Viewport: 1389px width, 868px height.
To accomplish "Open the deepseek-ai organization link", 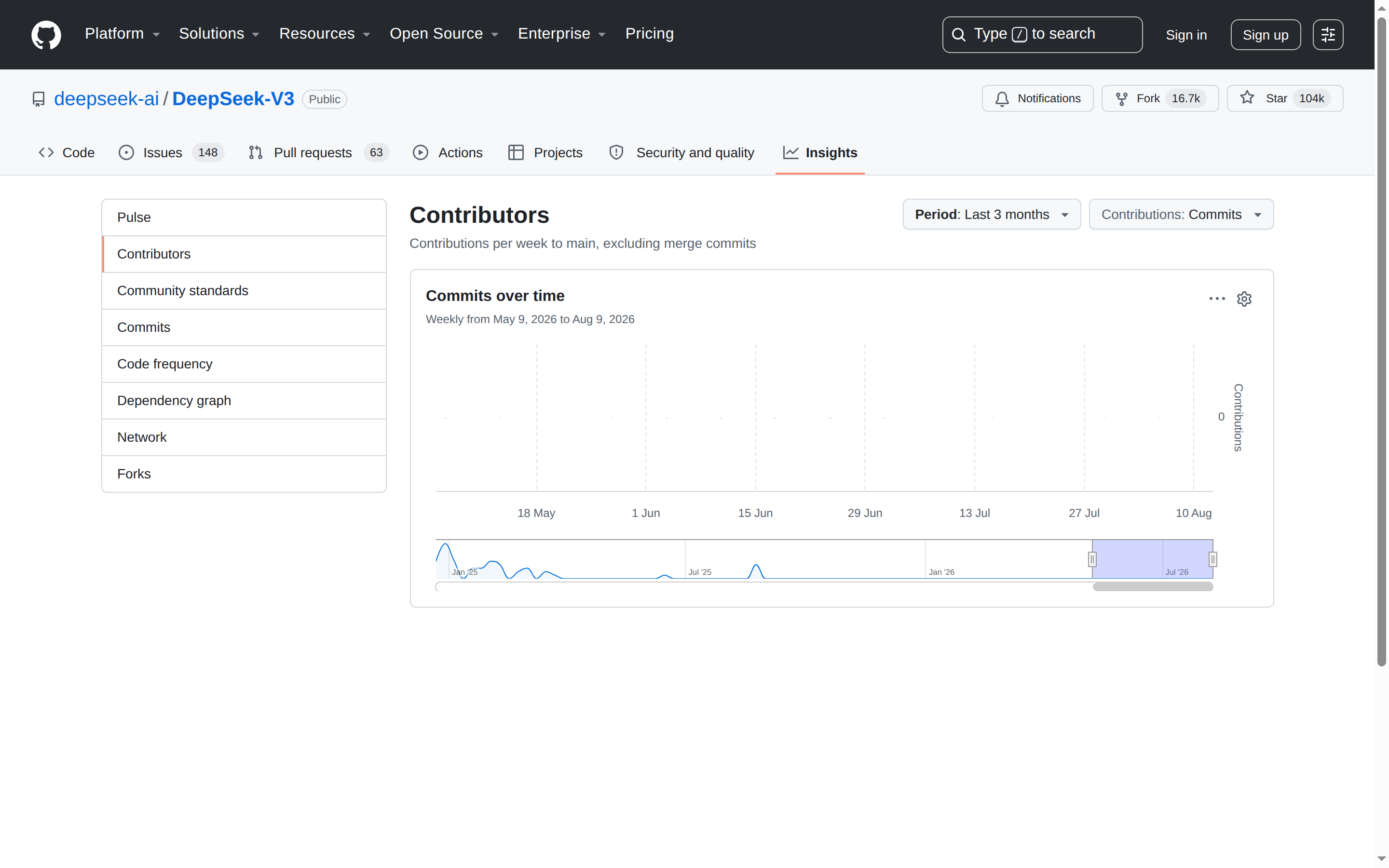I will (106, 99).
